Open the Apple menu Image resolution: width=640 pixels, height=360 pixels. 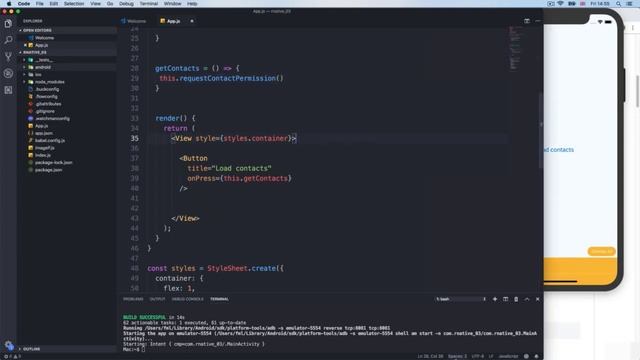9,4
